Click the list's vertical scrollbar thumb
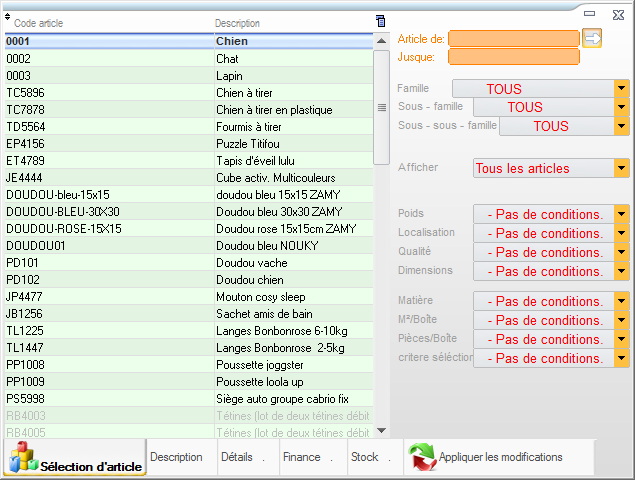Image resolution: width=635 pixels, height=480 pixels. (381, 107)
